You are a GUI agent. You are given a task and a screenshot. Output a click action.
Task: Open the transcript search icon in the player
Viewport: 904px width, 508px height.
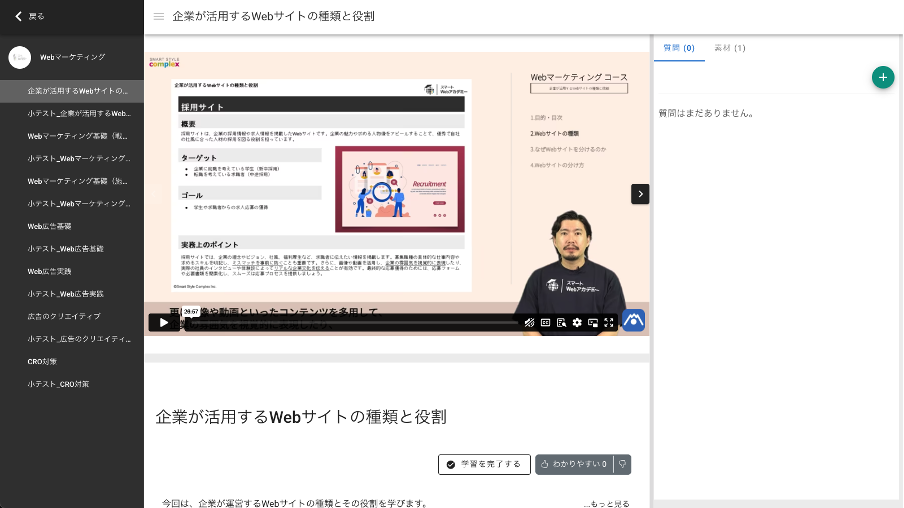pyautogui.click(x=561, y=322)
